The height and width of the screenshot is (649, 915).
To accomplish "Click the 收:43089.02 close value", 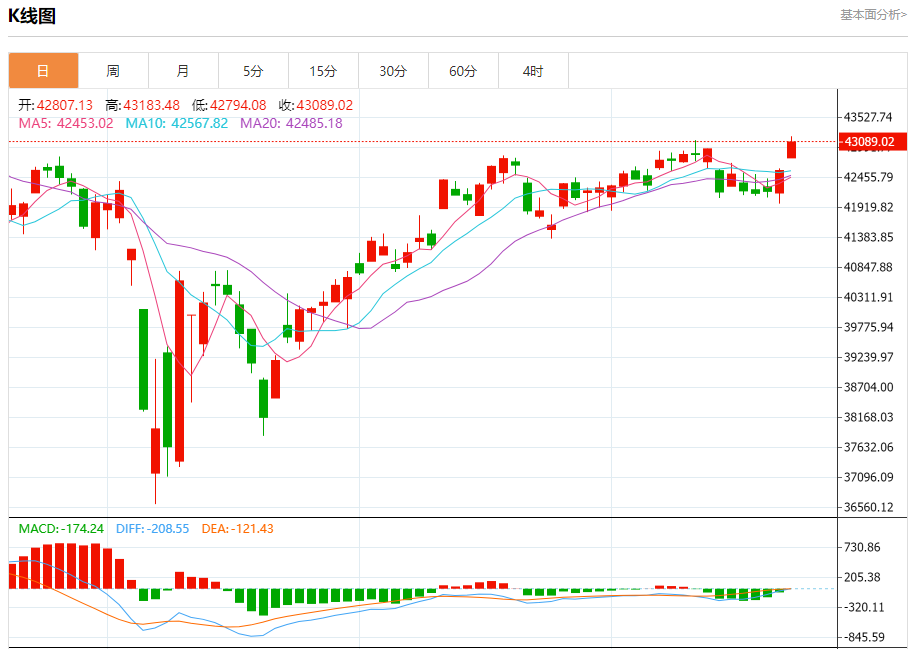I will click(x=316, y=105).
